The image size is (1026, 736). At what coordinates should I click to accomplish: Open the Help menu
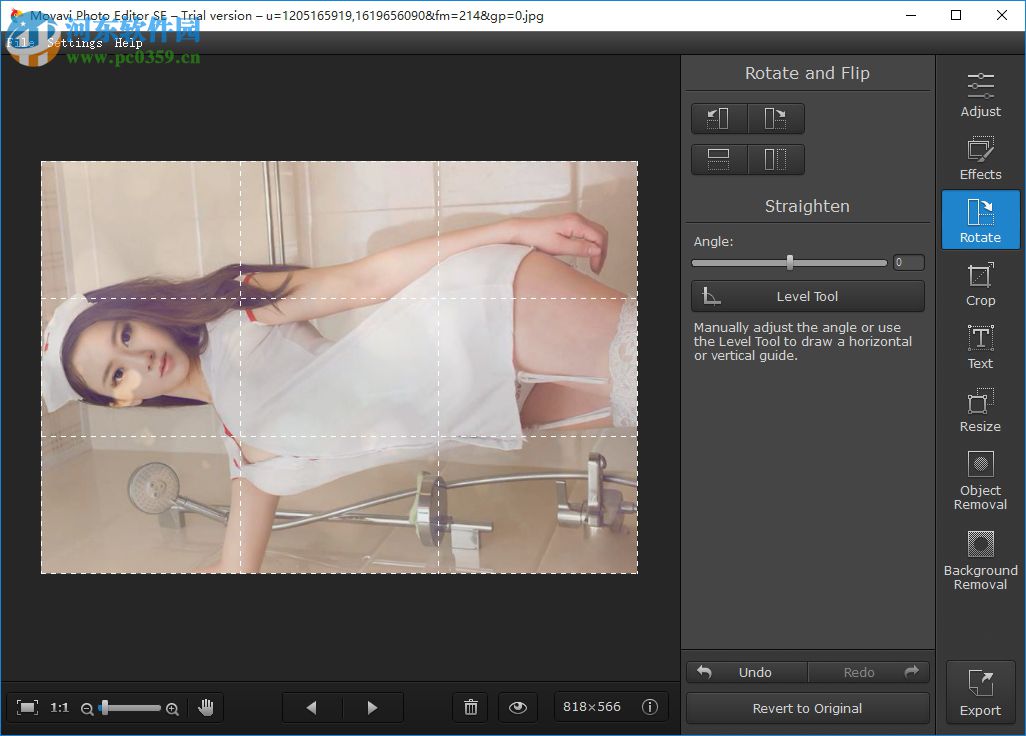[128, 43]
